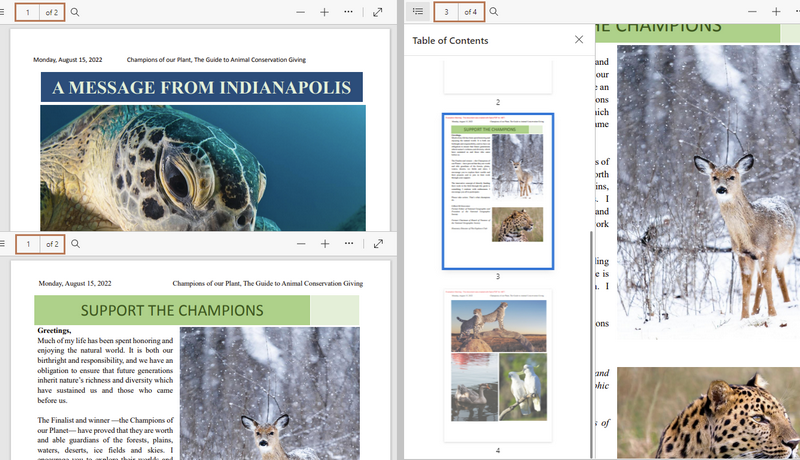Close the Table of Contents panel
The image size is (800, 460).
[x=579, y=40]
